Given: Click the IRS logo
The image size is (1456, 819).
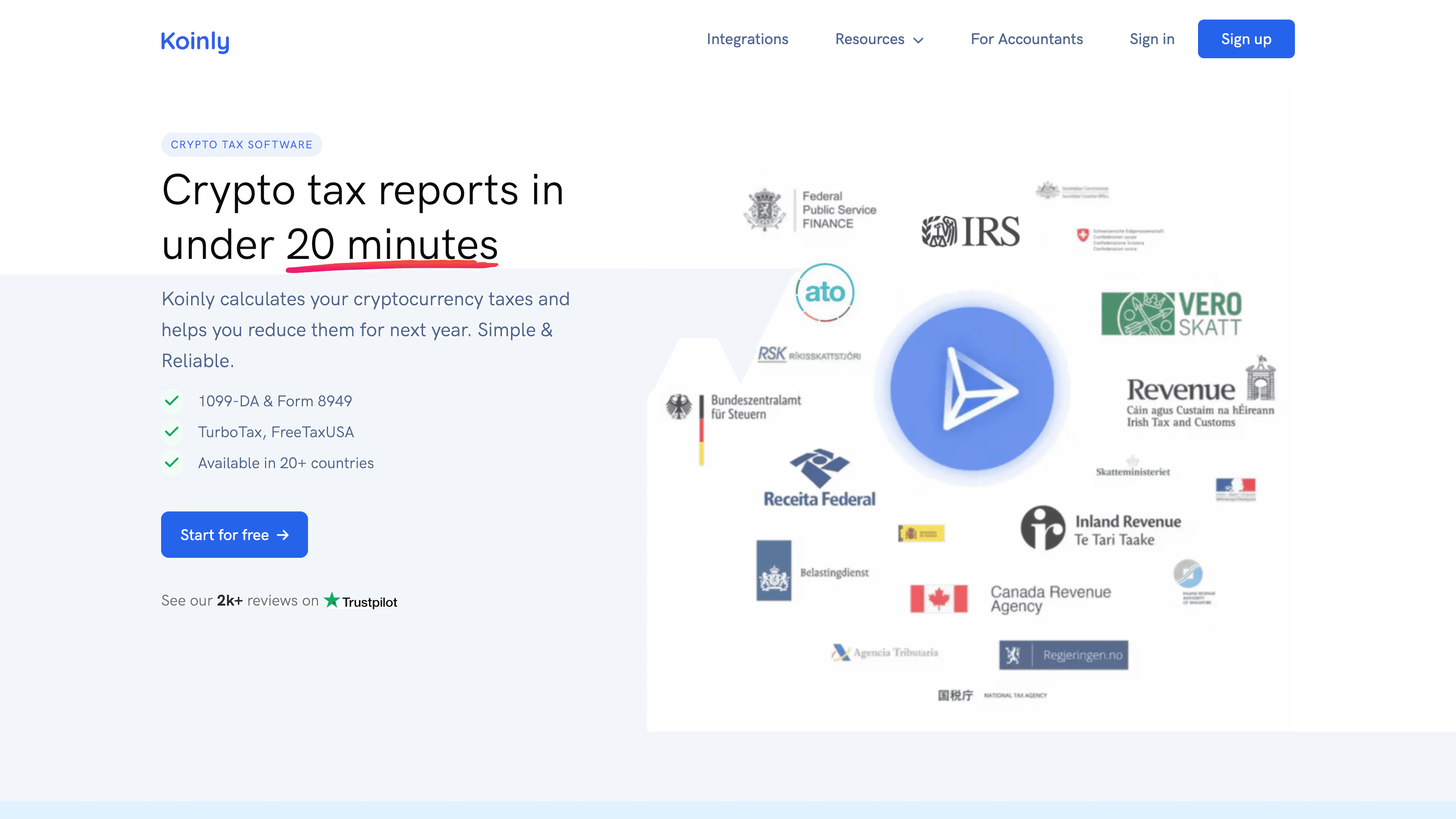Looking at the screenshot, I should (971, 231).
